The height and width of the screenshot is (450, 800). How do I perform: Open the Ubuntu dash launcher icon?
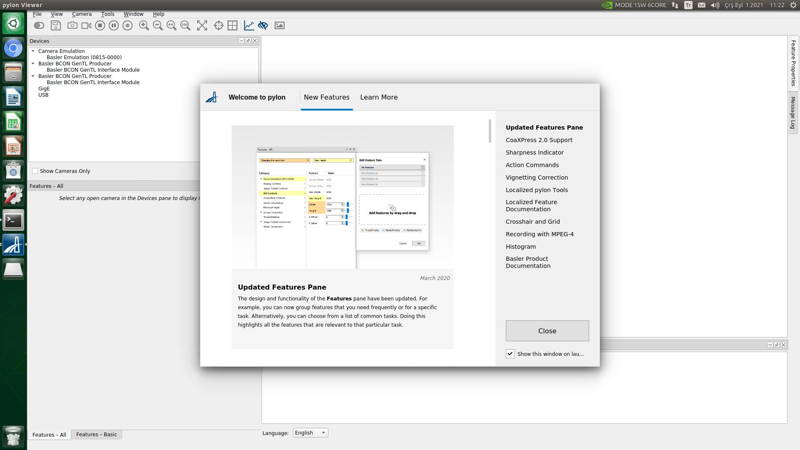tap(13, 23)
